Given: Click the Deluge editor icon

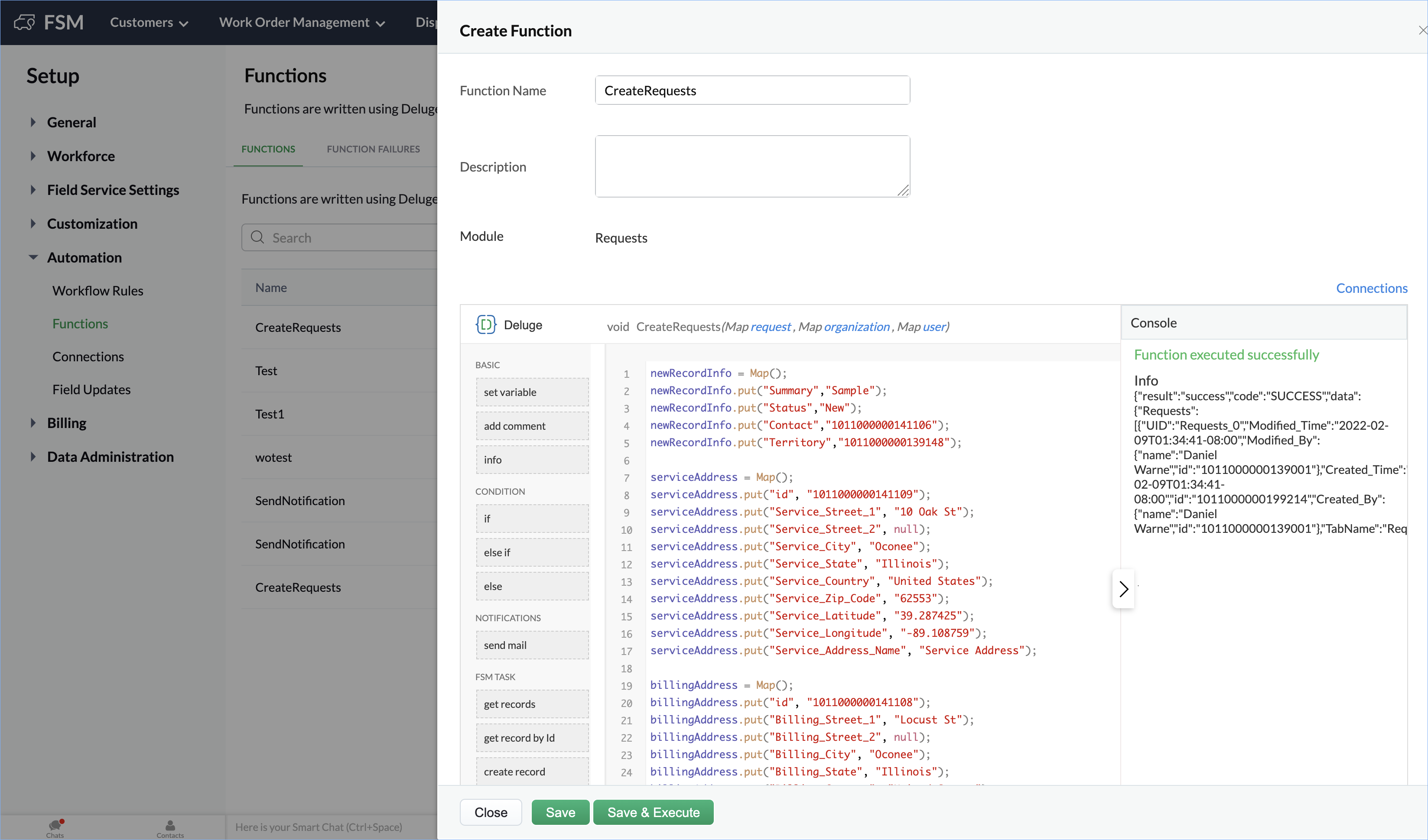Looking at the screenshot, I should (x=486, y=324).
